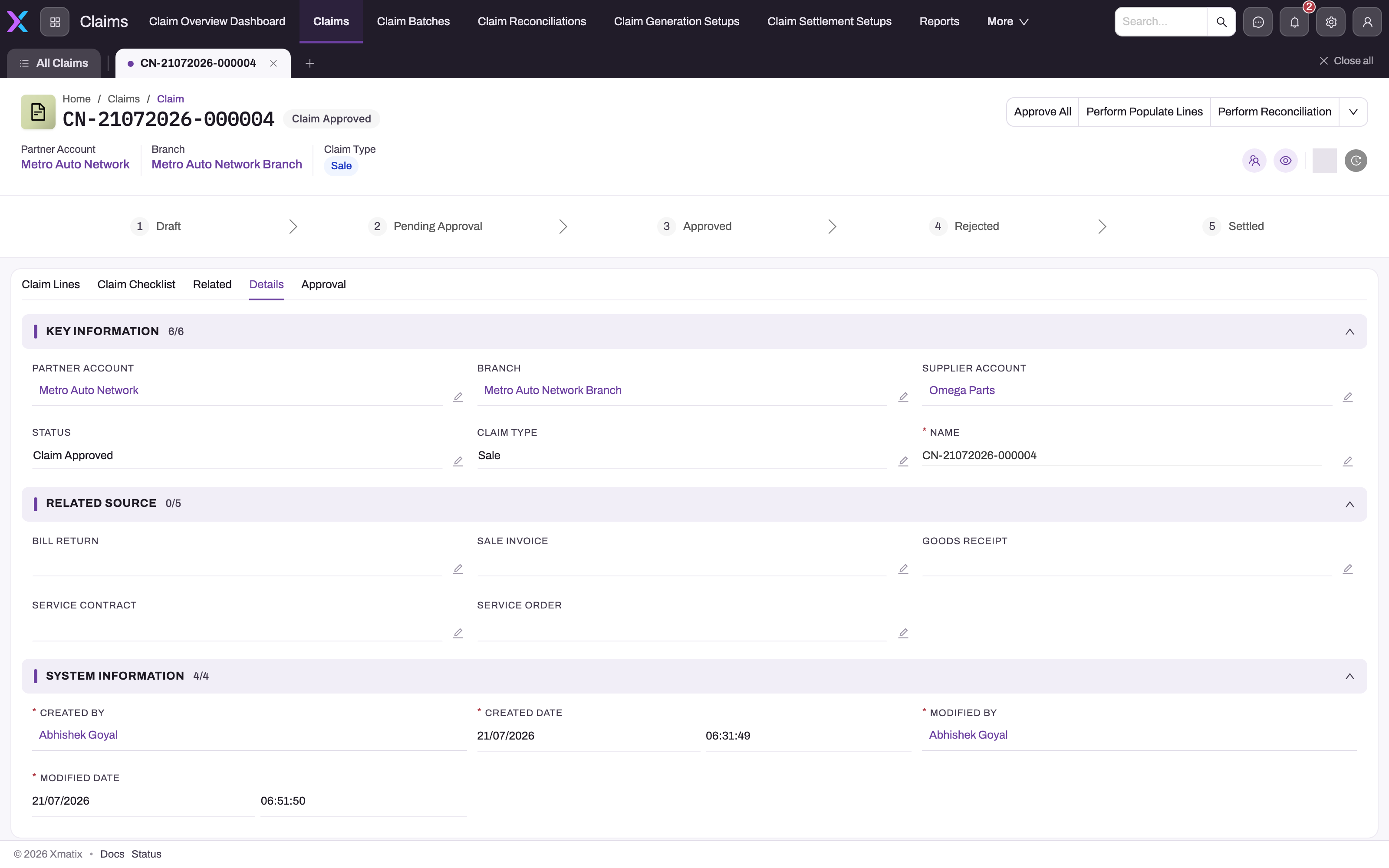1389x868 pixels.
Task: Open Claim Reconciliations menu item
Action: pyautogui.click(x=531, y=22)
